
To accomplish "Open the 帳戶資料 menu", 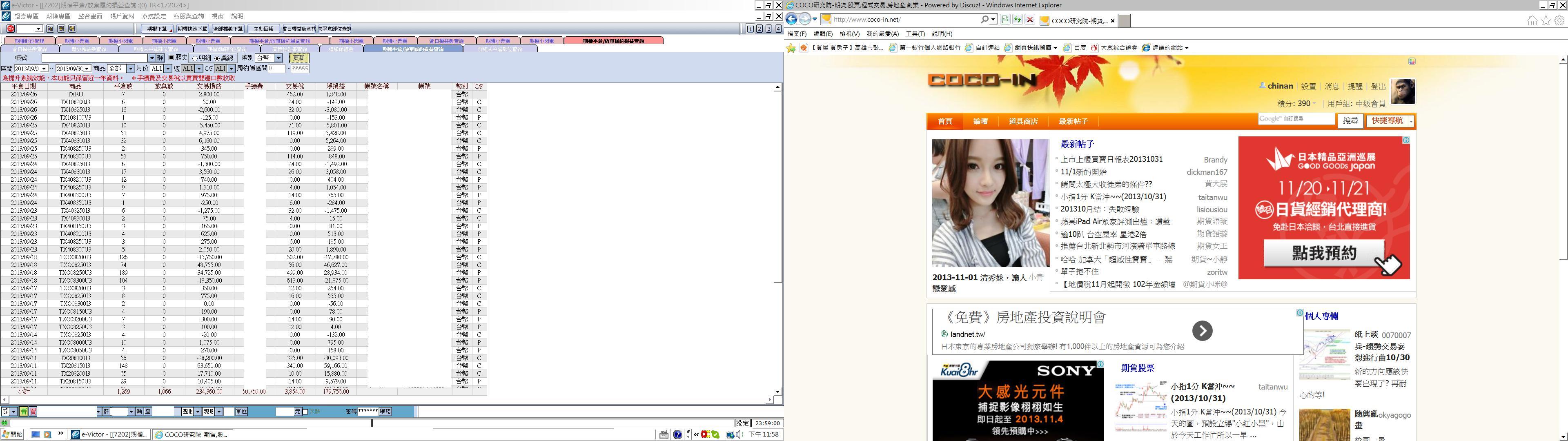I will coord(122,16).
